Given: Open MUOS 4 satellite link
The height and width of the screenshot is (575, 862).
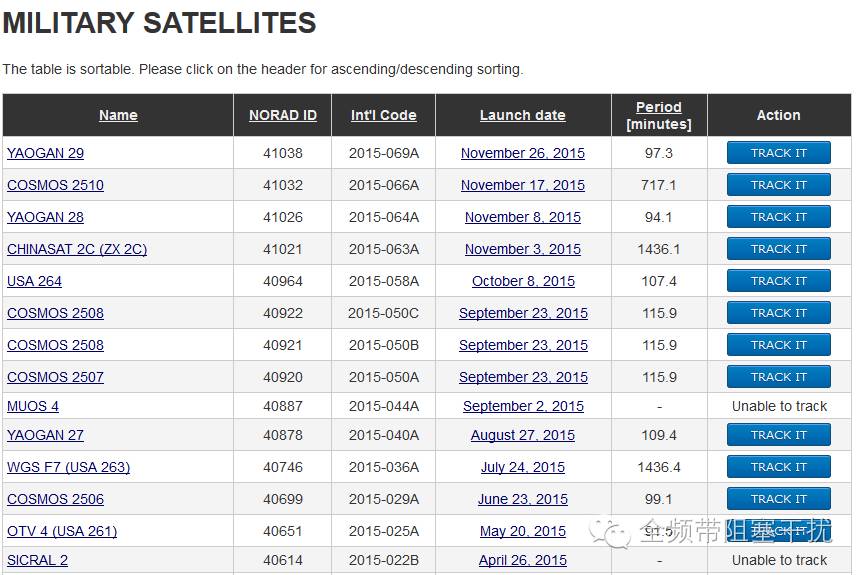Looking at the screenshot, I should pyautogui.click(x=33, y=406).
